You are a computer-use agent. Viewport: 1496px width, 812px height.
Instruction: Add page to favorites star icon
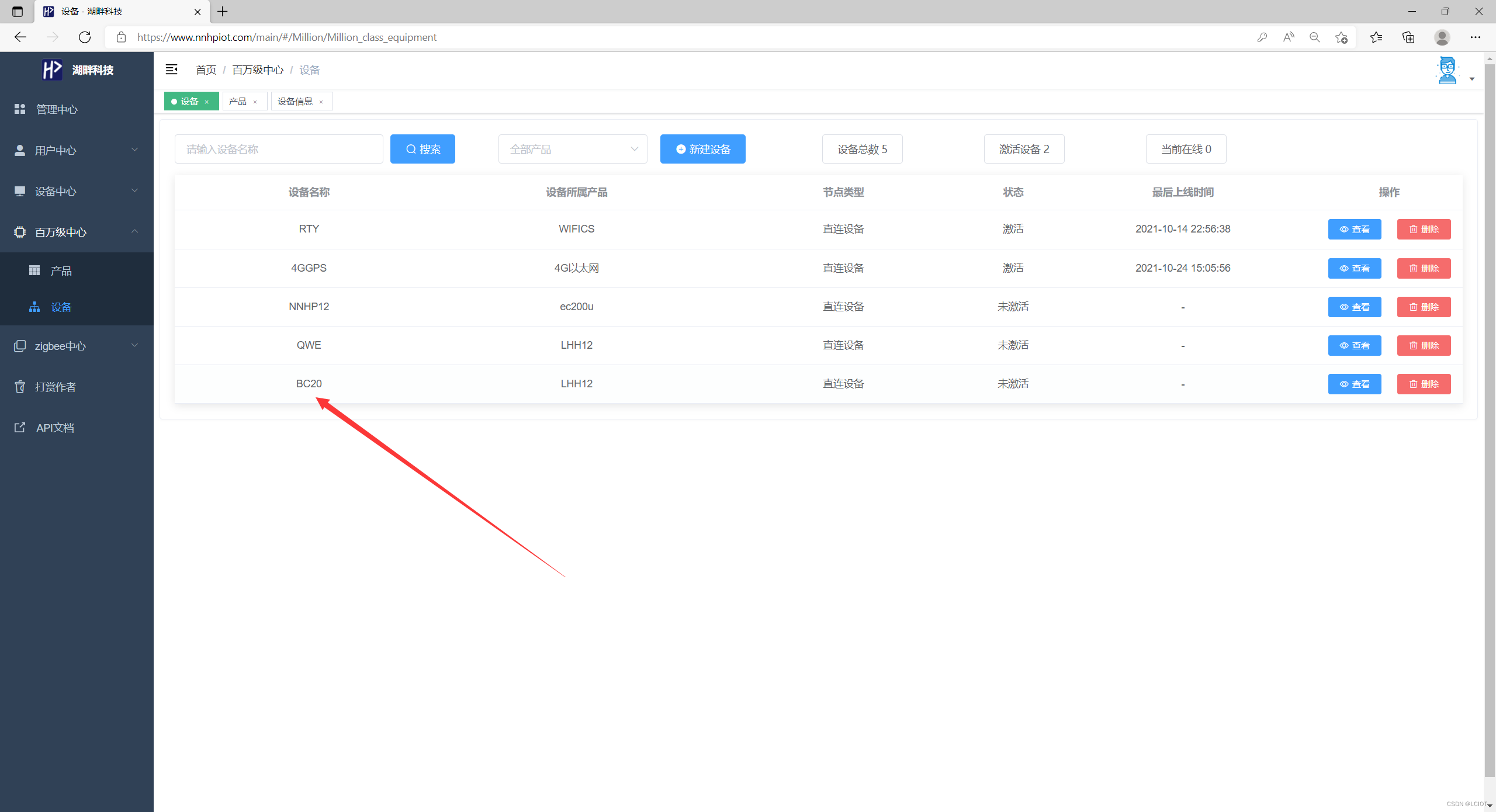tap(1341, 37)
